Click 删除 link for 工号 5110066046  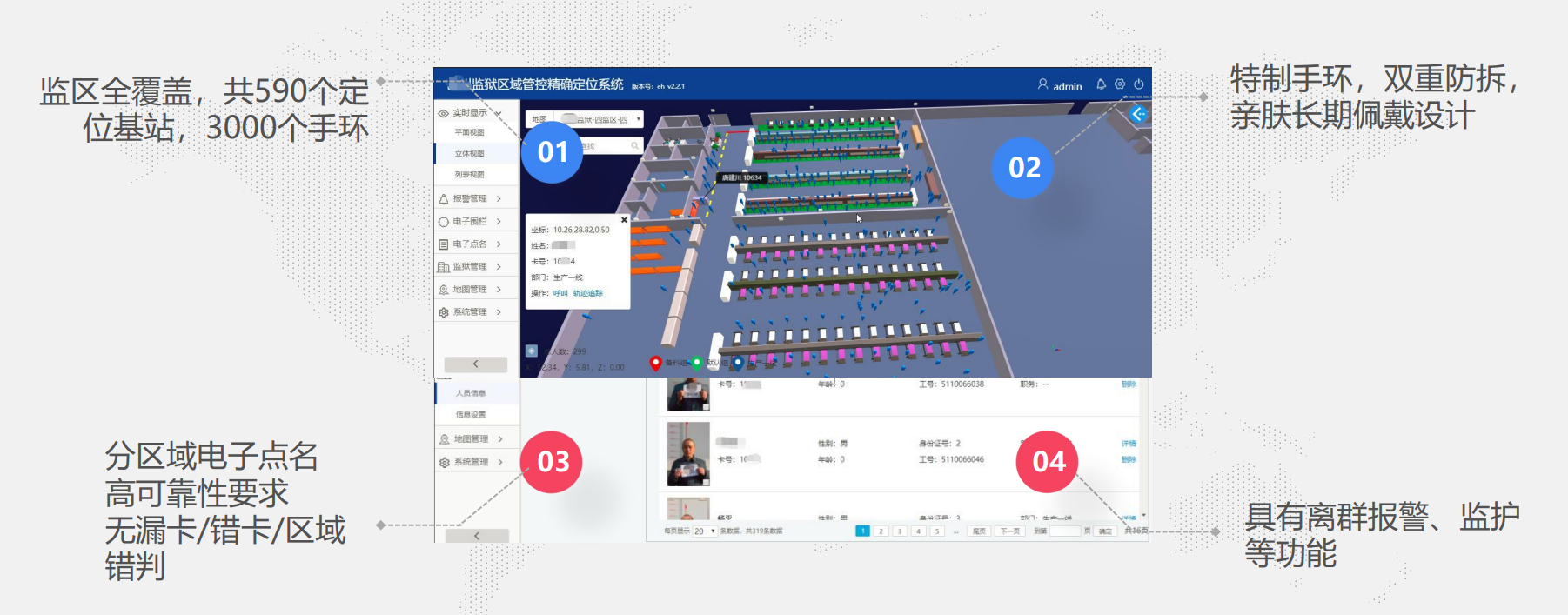tap(1129, 459)
